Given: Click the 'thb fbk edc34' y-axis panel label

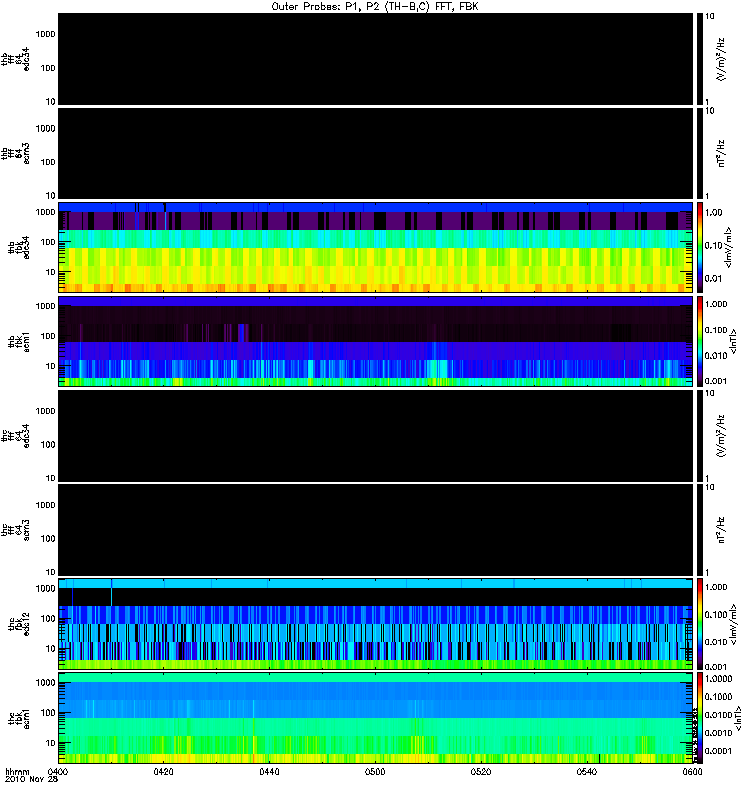Looking at the screenshot, I should point(18,247).
